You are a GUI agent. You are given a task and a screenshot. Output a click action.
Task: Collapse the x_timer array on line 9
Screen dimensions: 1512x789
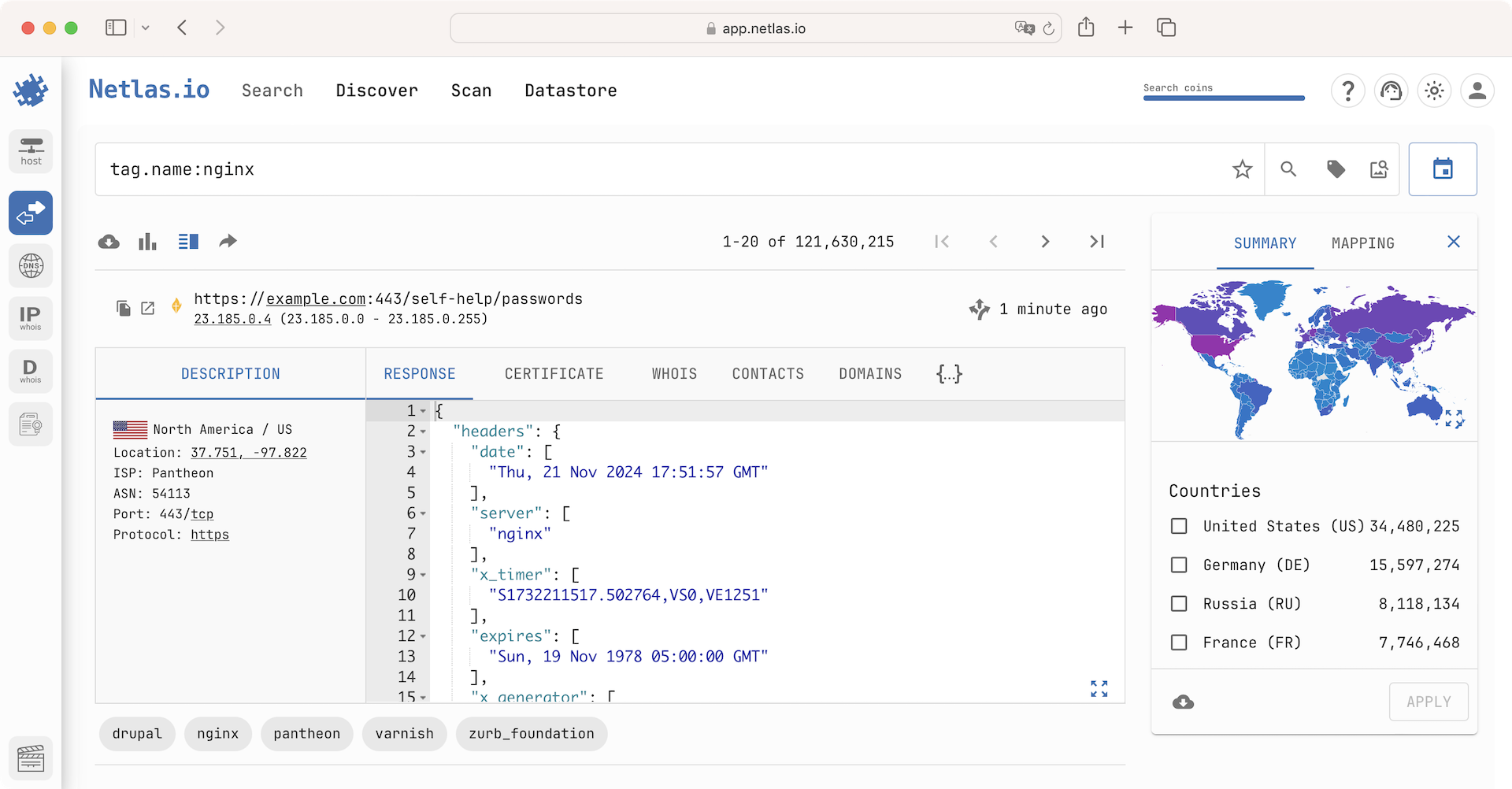tap(424, 575)
